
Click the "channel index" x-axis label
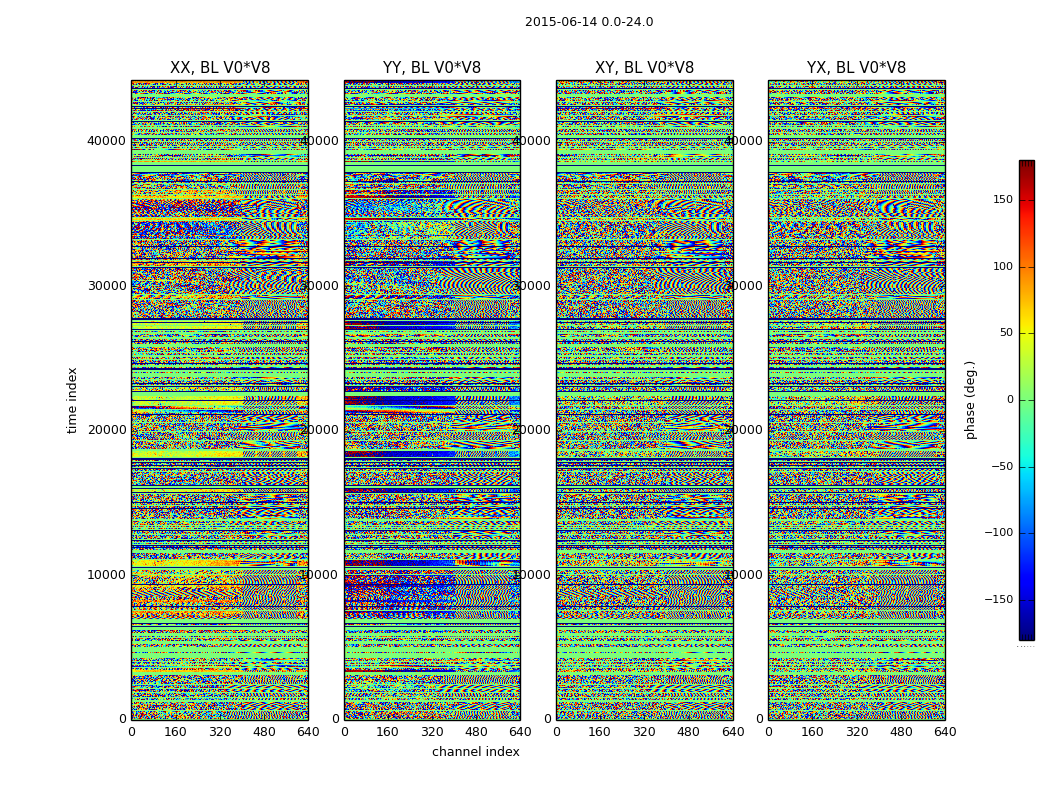pos(475,752)
